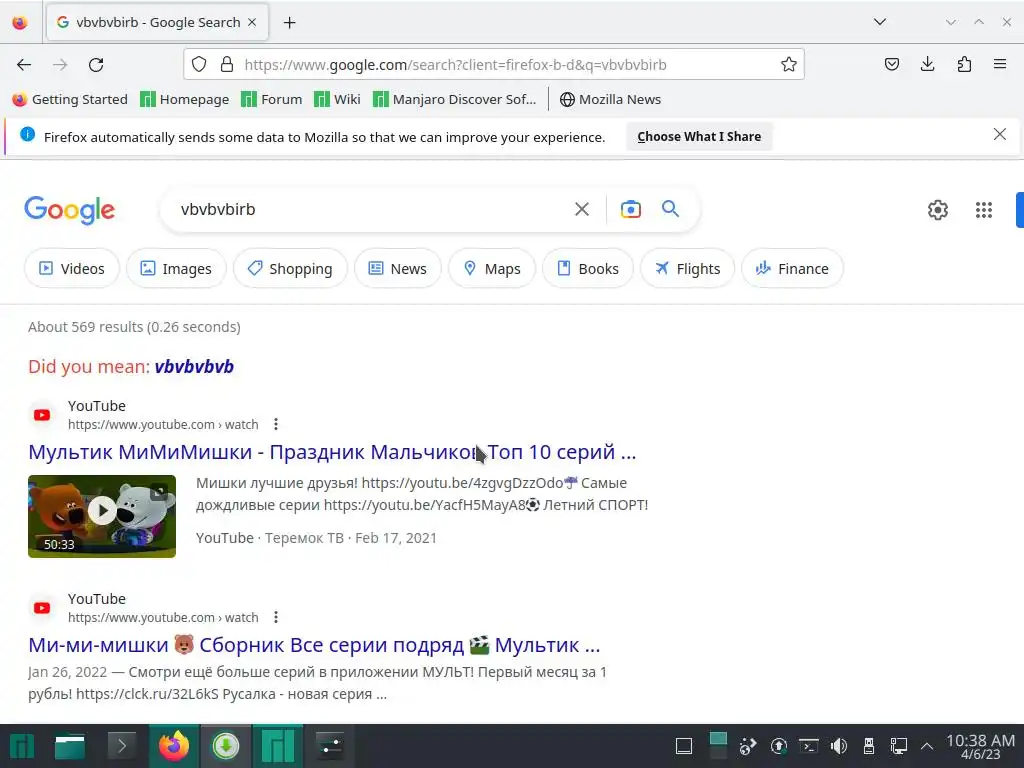Open Manjaro Discover Software bookmark
The width and height of the screenshot is (1024, 768).
[455, 99]
